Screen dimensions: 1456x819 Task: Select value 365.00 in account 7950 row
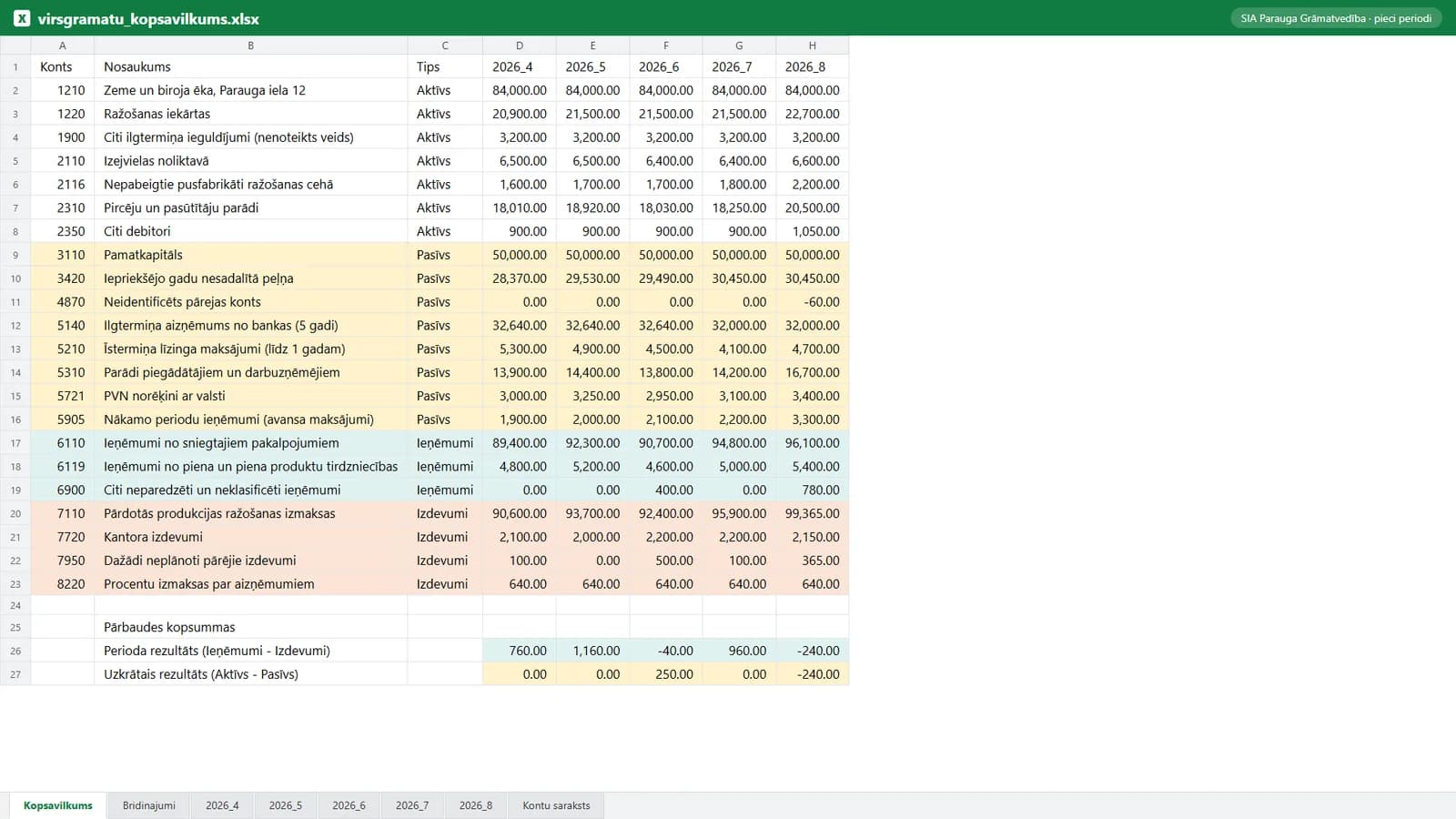coord(813,561)
